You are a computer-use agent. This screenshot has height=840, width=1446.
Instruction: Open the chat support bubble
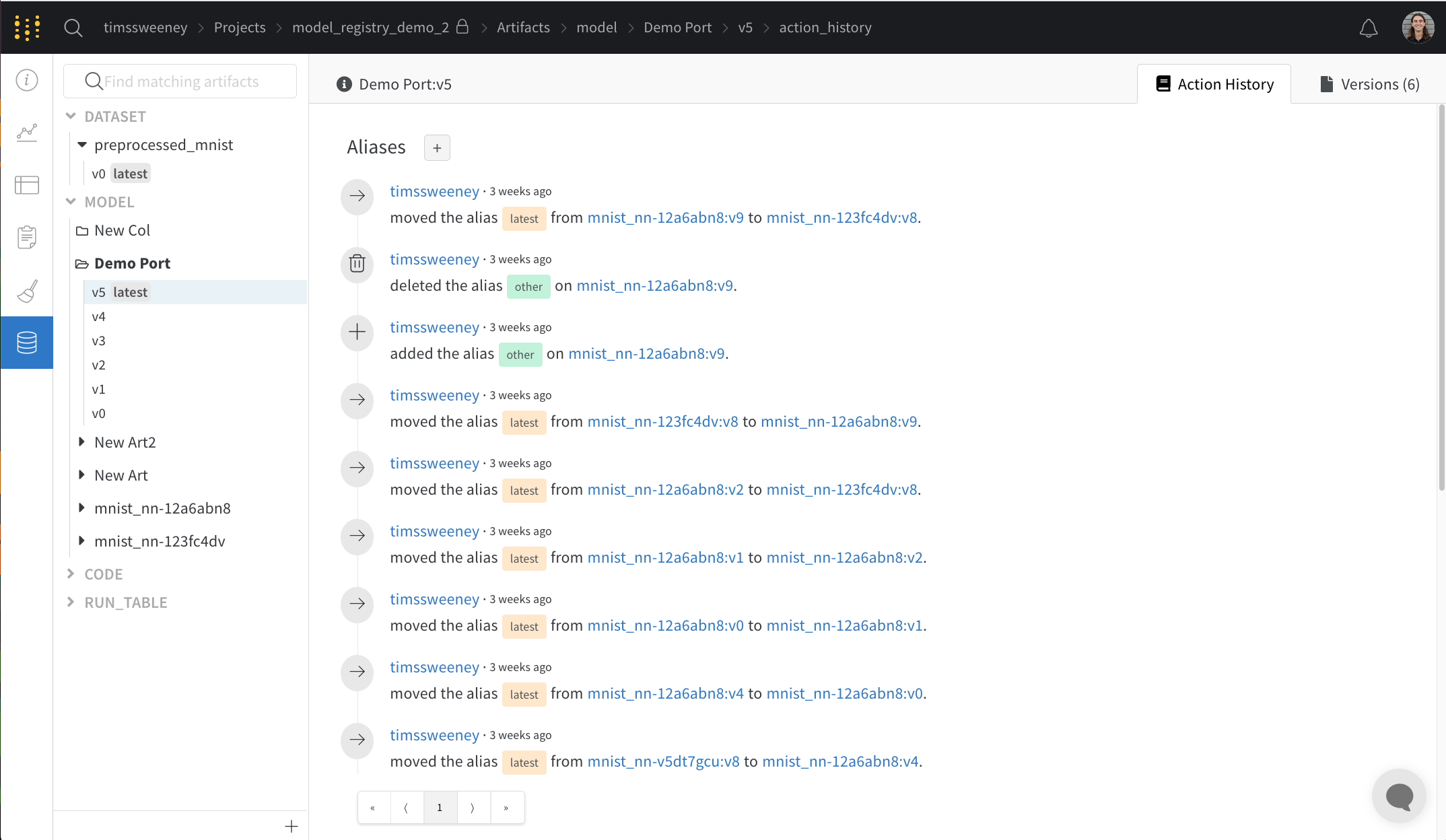[x=1399, y=796]
